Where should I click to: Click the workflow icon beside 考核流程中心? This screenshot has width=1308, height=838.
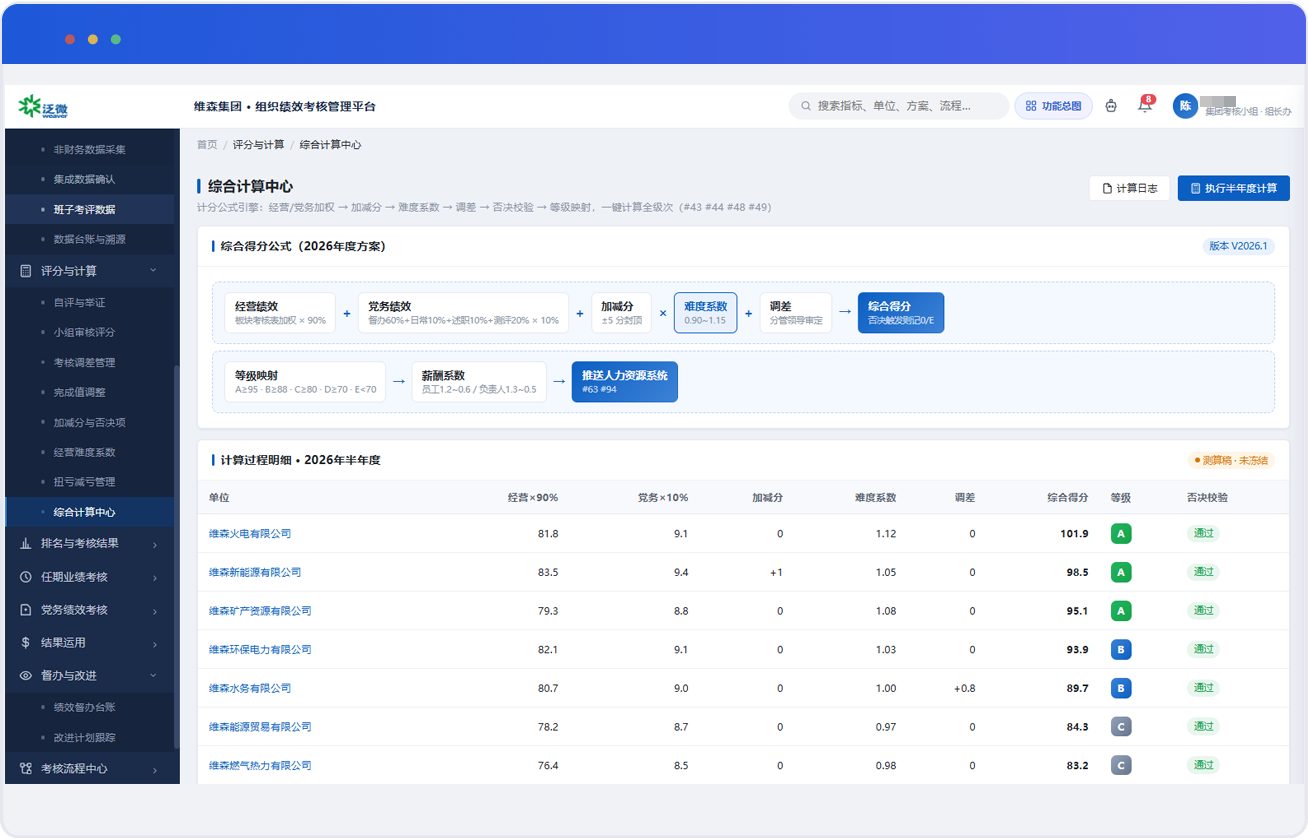click(x=26, y=769)
